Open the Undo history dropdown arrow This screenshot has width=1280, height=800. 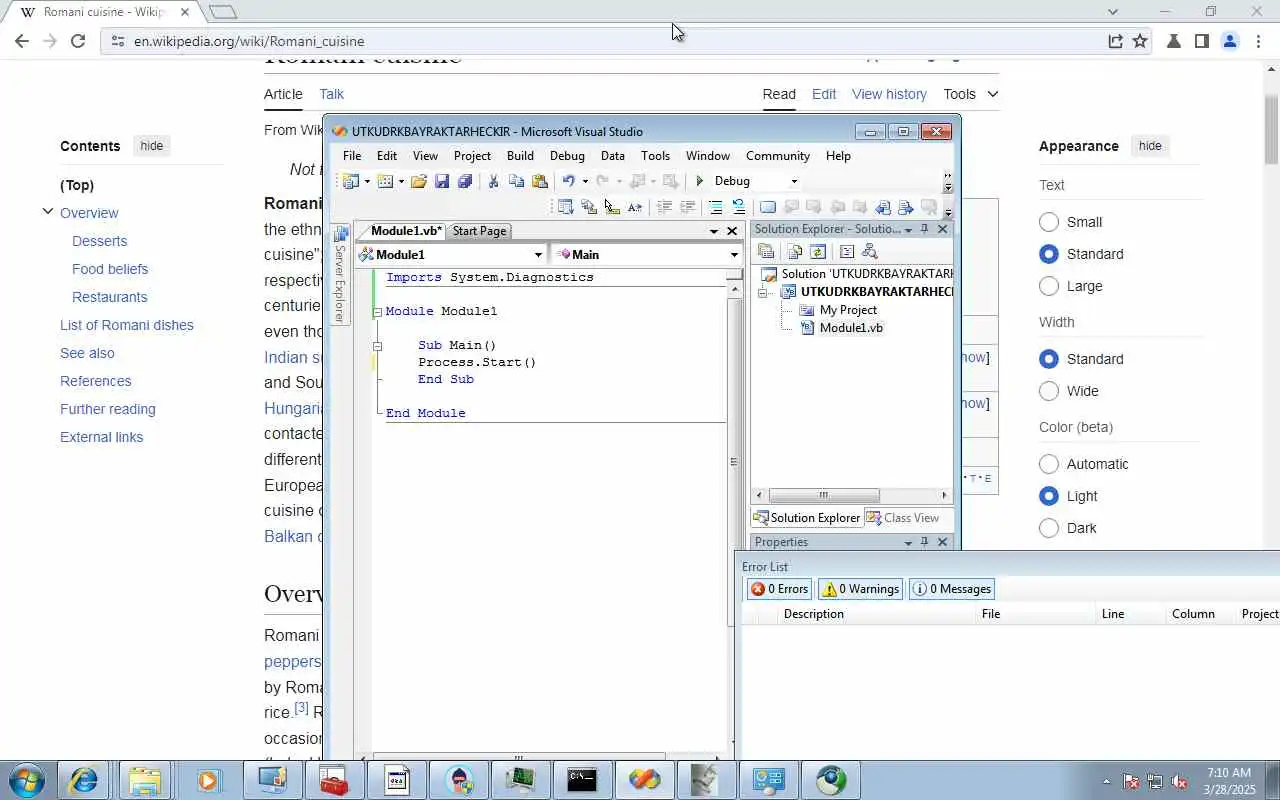tap(585, 181)
